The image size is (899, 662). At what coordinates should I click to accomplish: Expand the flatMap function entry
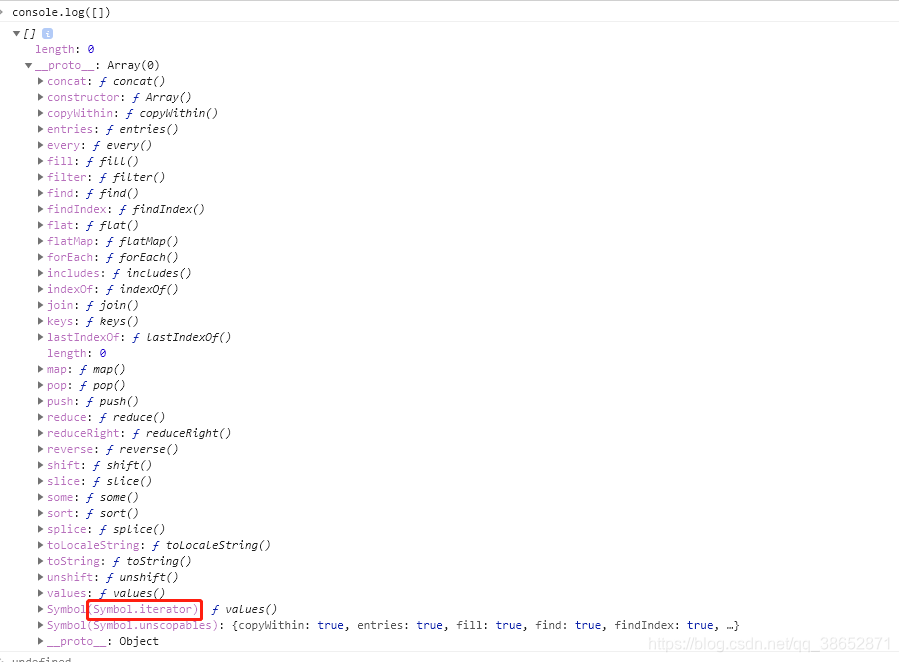[x=41, y=241]
